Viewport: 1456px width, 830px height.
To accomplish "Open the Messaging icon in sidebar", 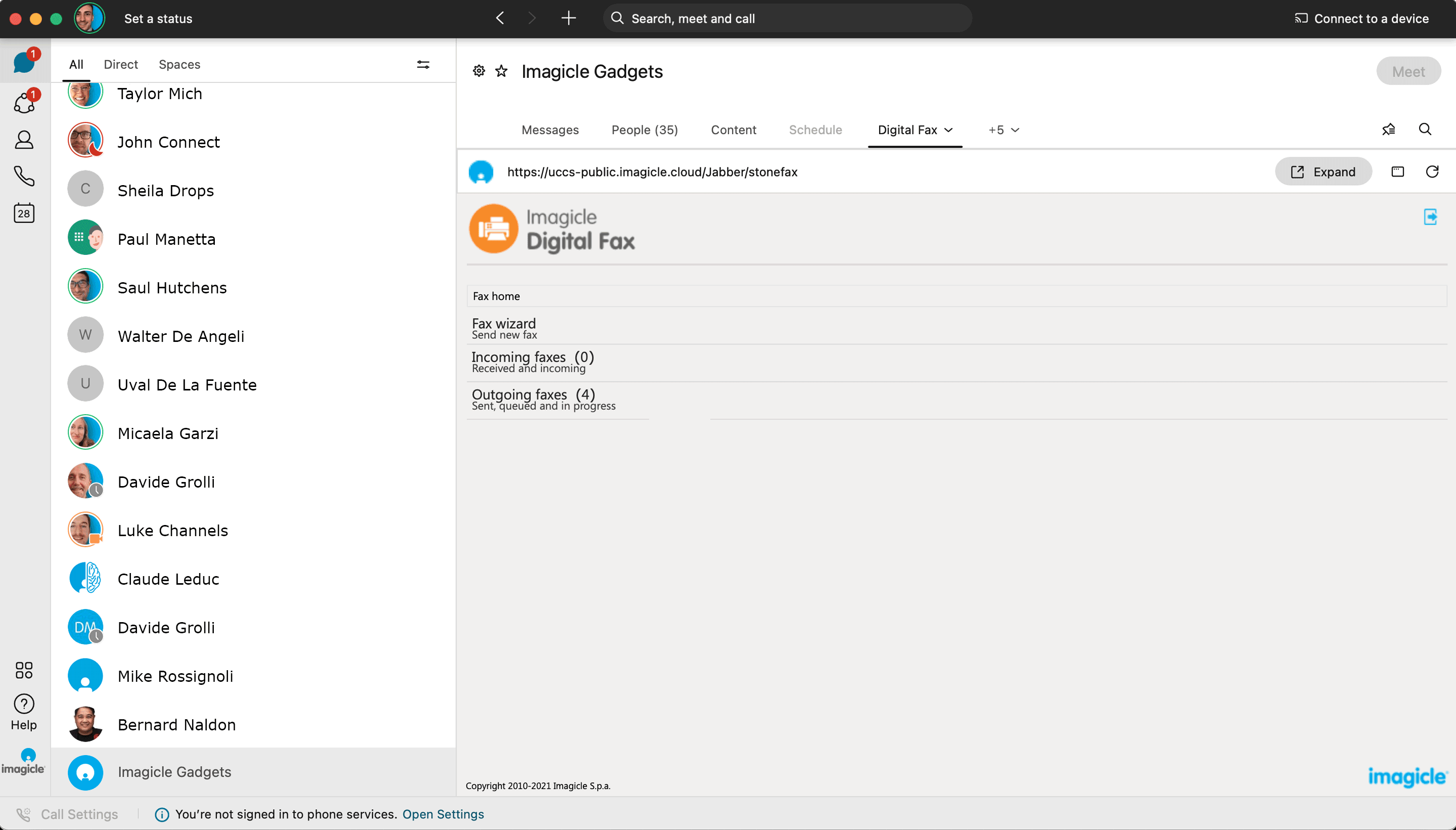I will 24,62.
